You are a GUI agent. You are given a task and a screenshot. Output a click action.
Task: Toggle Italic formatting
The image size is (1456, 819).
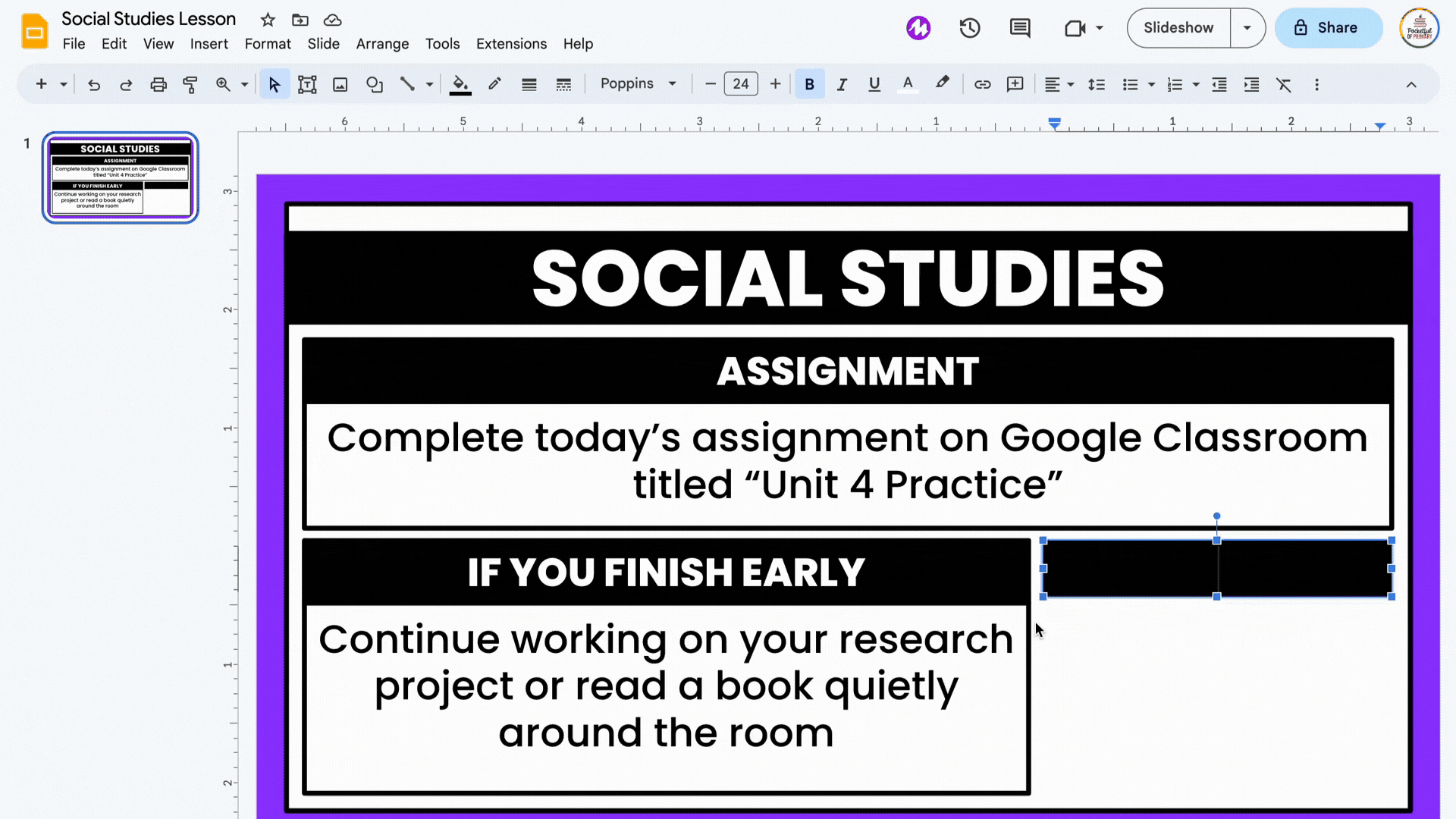pos(842,84)
